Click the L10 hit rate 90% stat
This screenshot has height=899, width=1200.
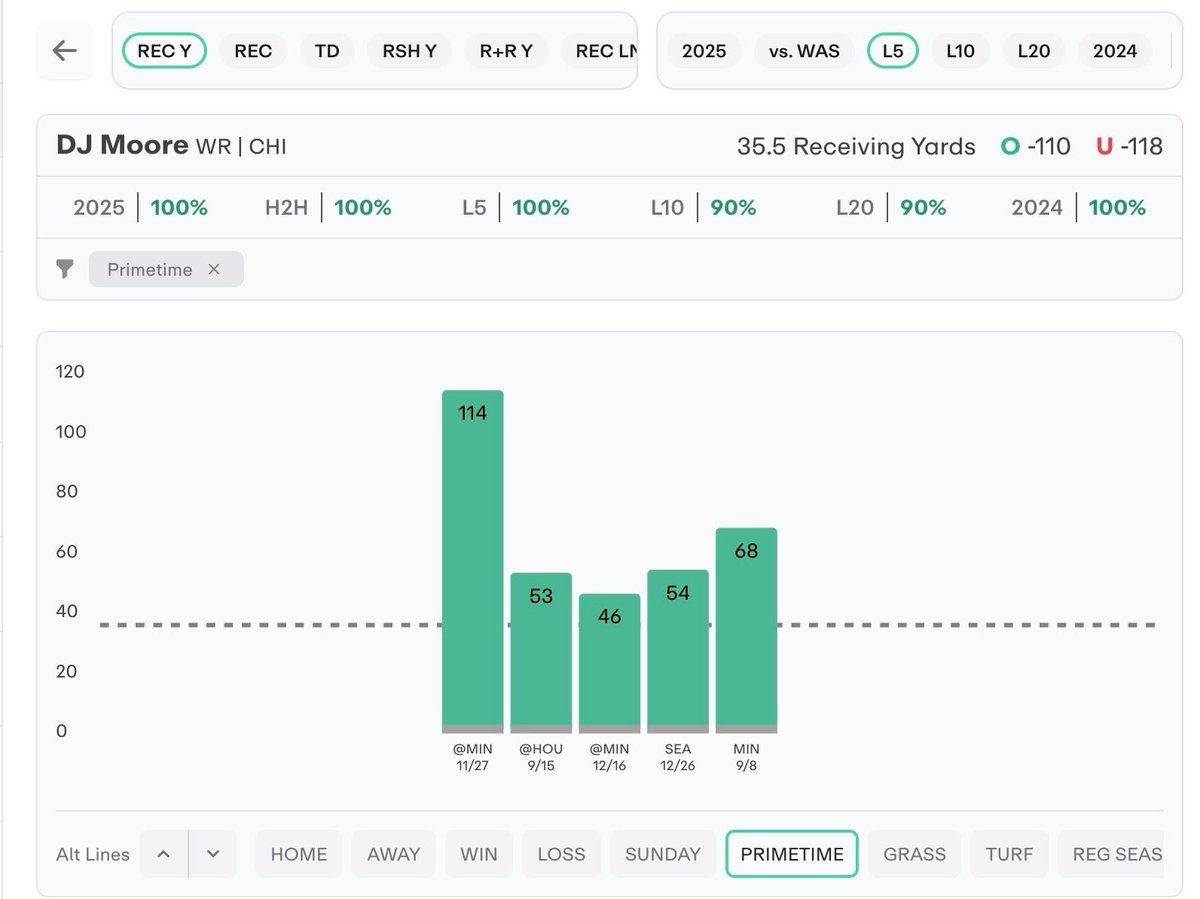click(x=703, y=208)
